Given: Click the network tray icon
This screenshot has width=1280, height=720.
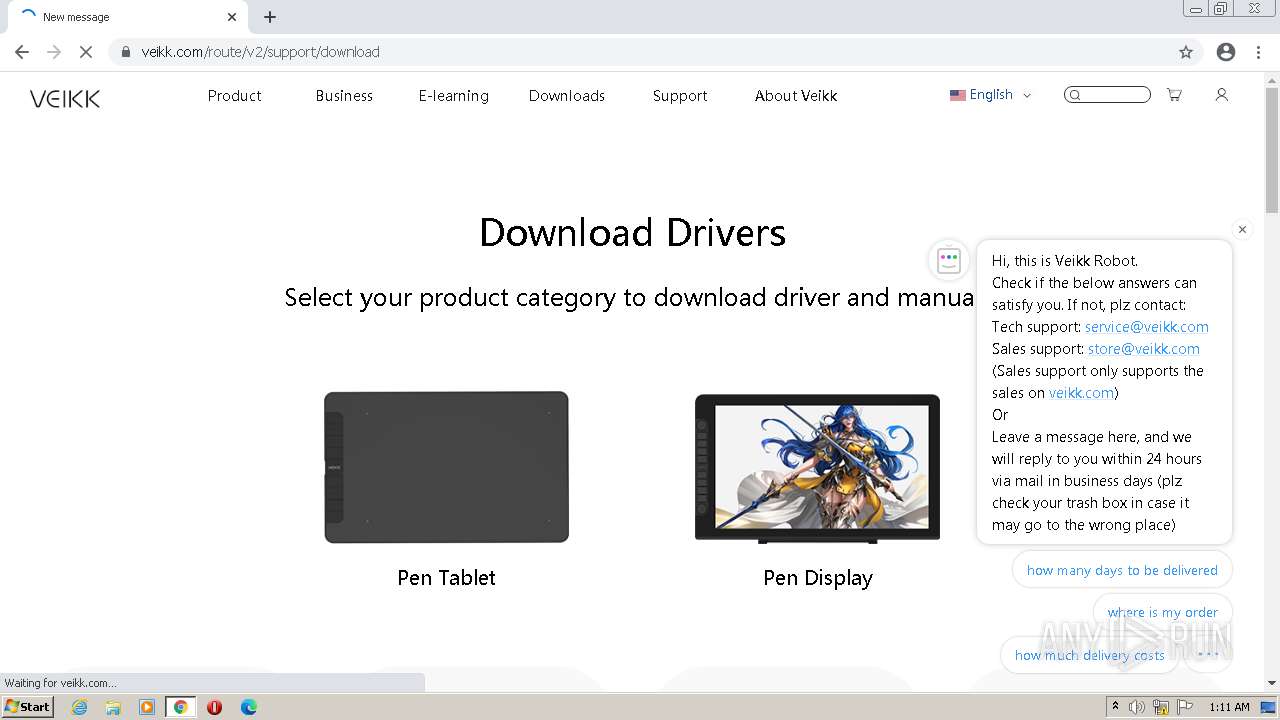Looking at the screenshot, I should (x=1162, y=707).
